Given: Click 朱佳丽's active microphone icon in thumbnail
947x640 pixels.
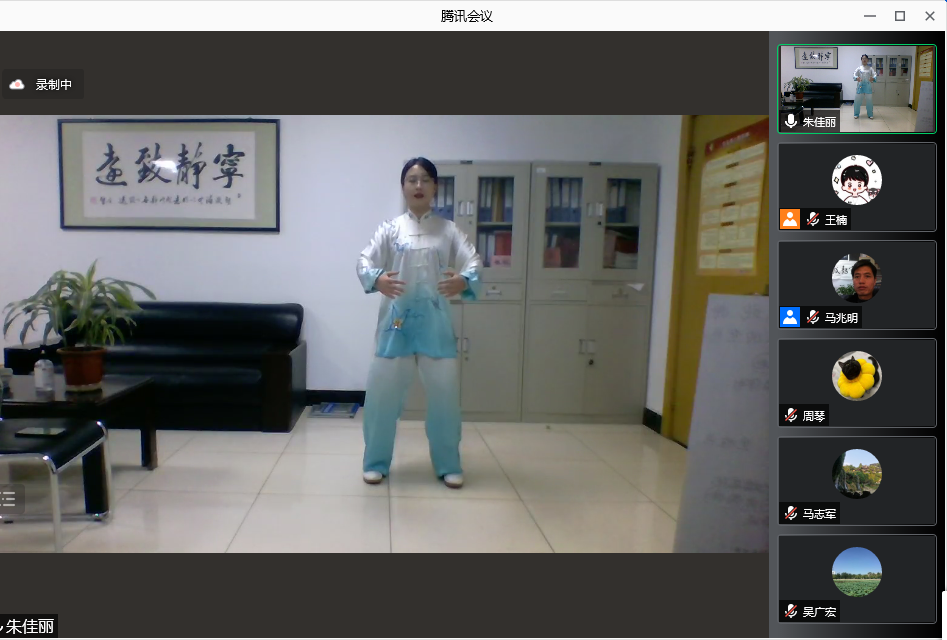Looking at the screenshot, I should click(791, 121).
